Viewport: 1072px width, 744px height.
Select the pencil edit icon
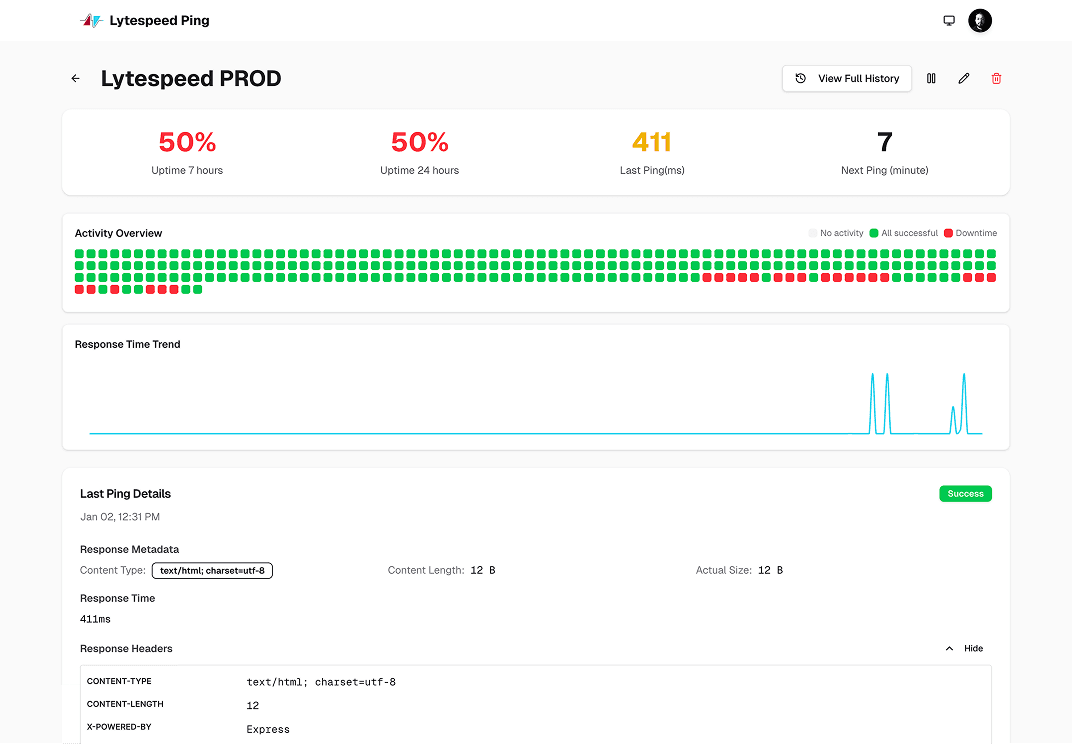coord(963,78)
